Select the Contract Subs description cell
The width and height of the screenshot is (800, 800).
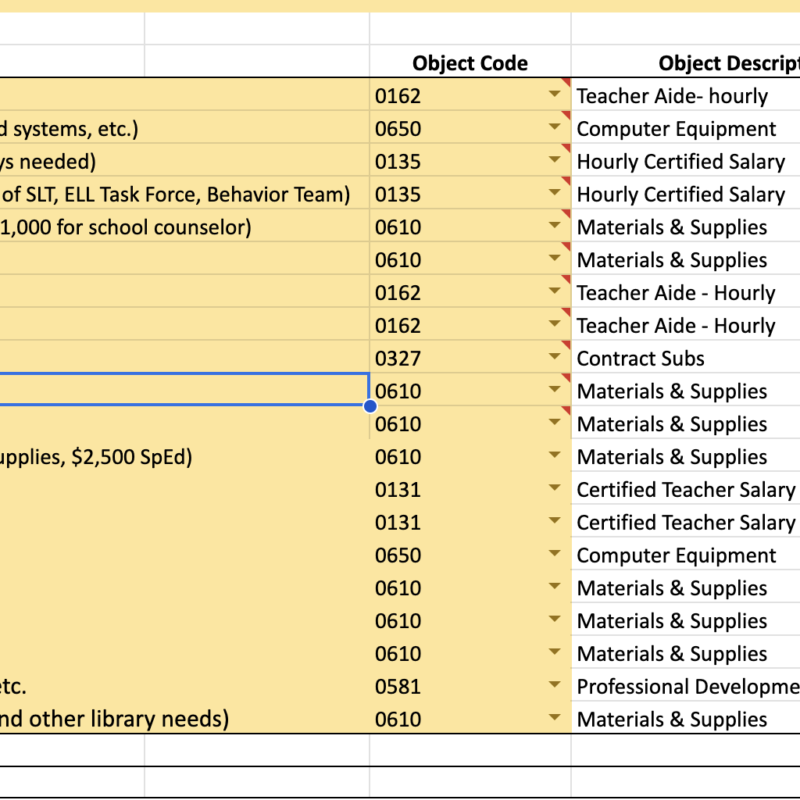[686, 357]
